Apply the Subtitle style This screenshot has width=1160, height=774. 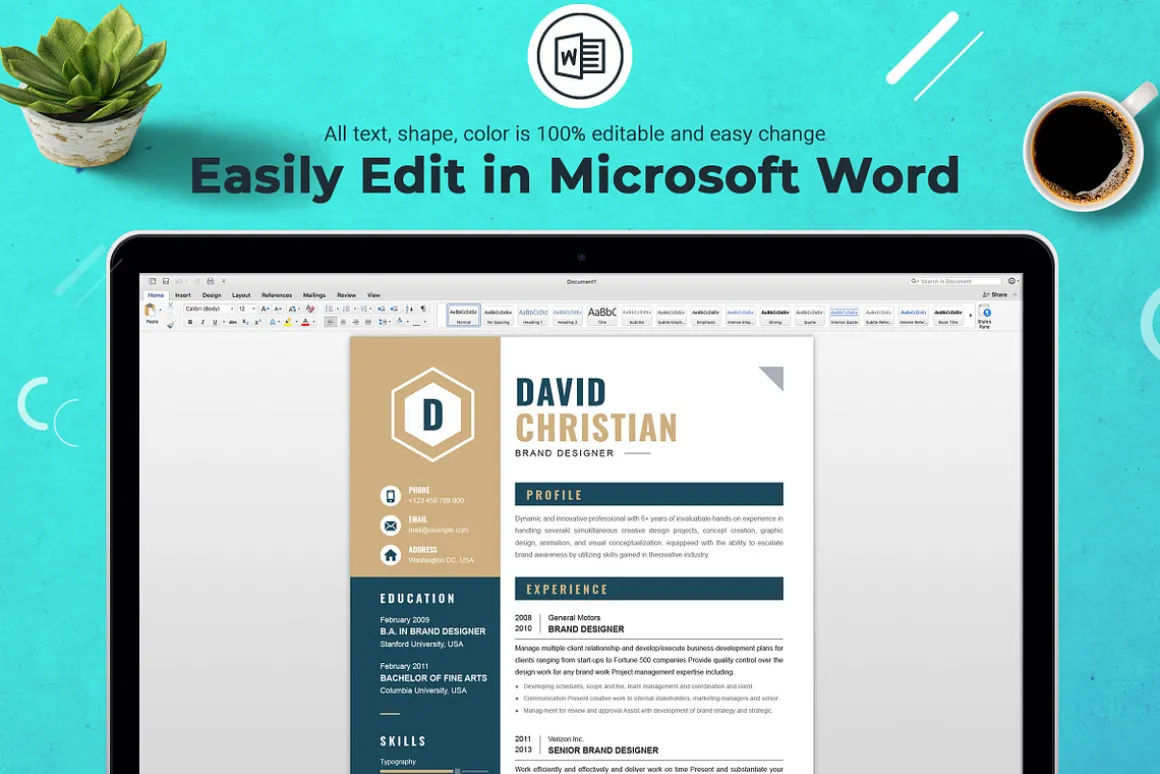[x=636, y=315]
